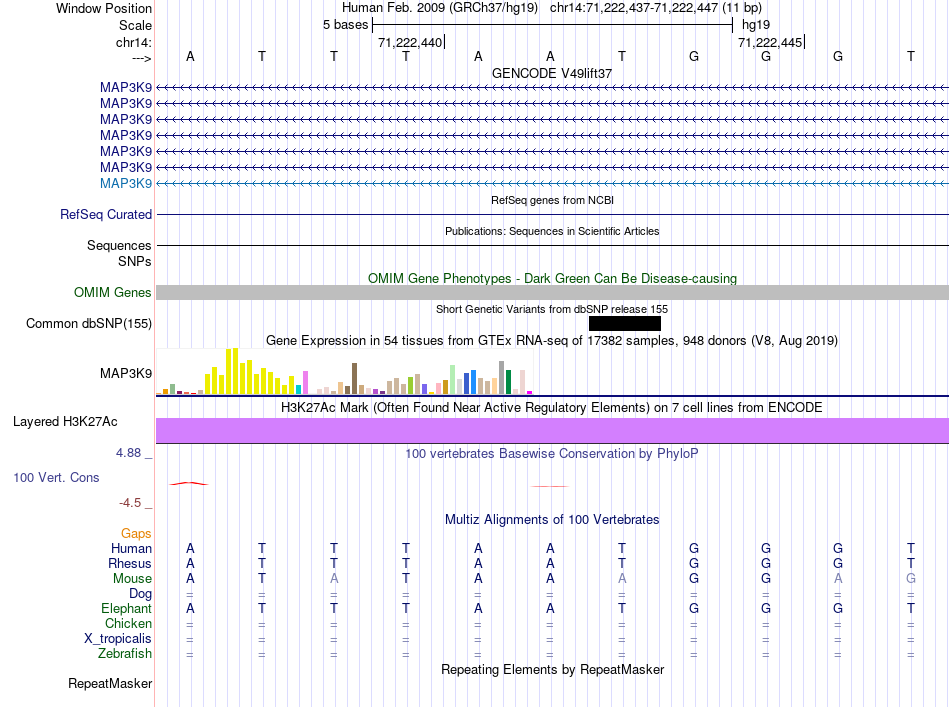Click the OMIM Genes track label
The width and height of the screenshot is (950, 707).
click(x=113, y=292)
